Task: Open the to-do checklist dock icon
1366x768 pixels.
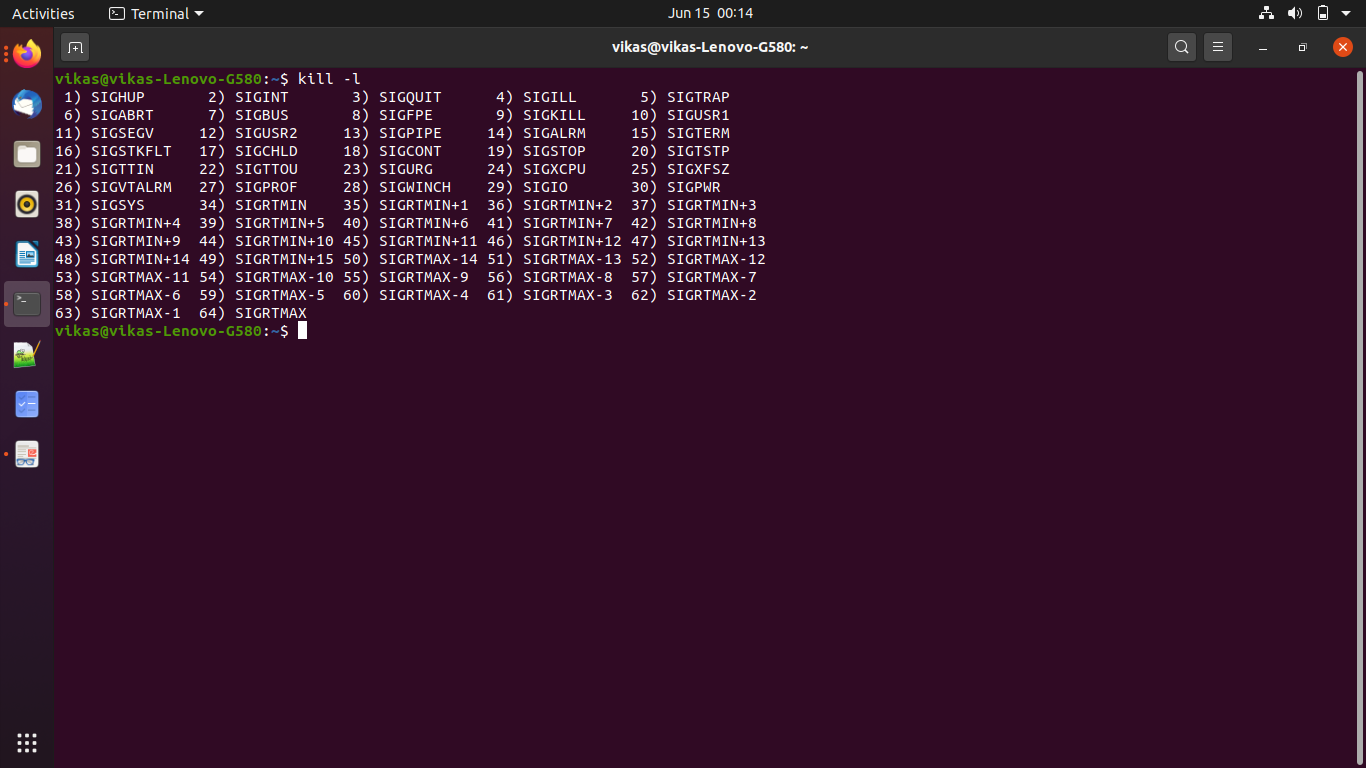Action: [x=27, y=404]
